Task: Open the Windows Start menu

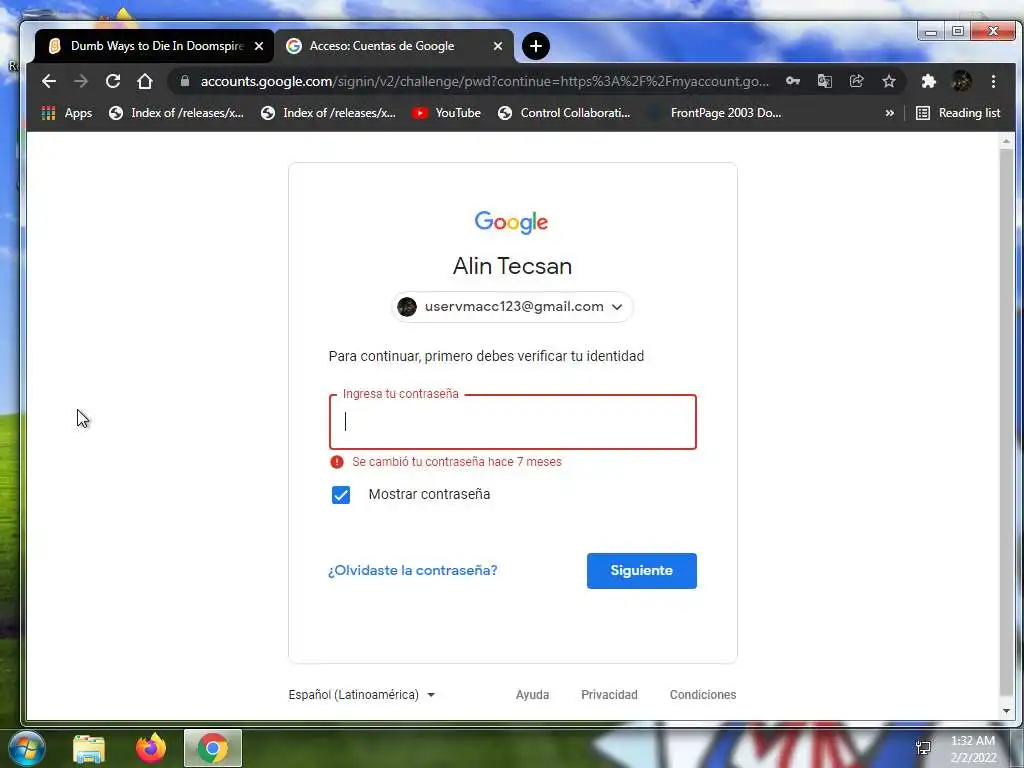Action: pyautogui.click(x=26, y=748)
